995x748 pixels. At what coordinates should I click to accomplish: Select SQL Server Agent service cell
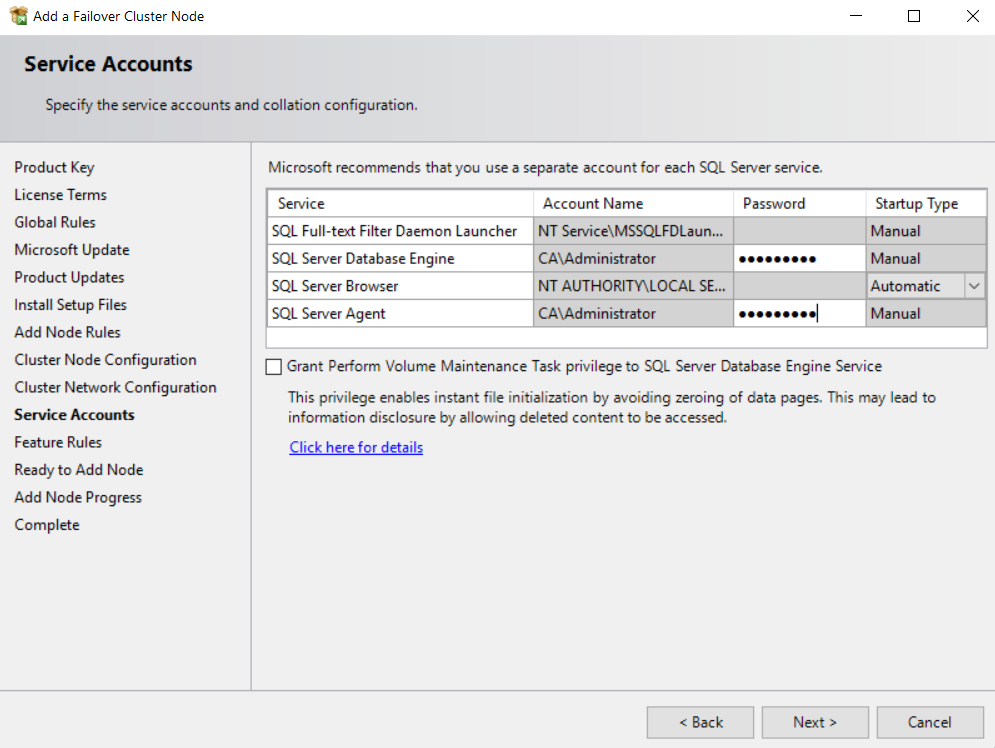[400, 313]
